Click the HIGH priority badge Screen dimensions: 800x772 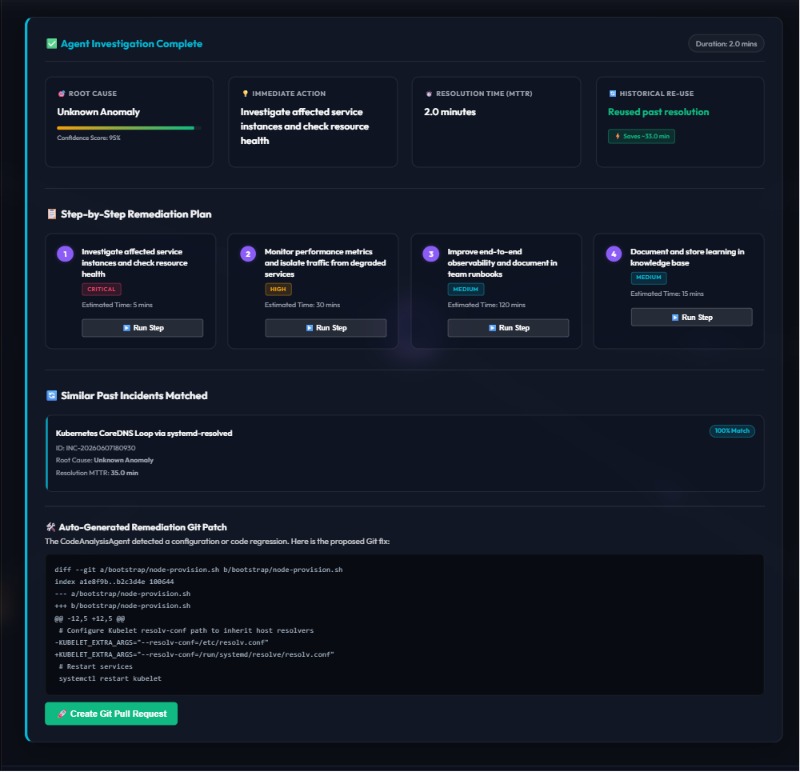pyautogui.click(x=278, y=289)
